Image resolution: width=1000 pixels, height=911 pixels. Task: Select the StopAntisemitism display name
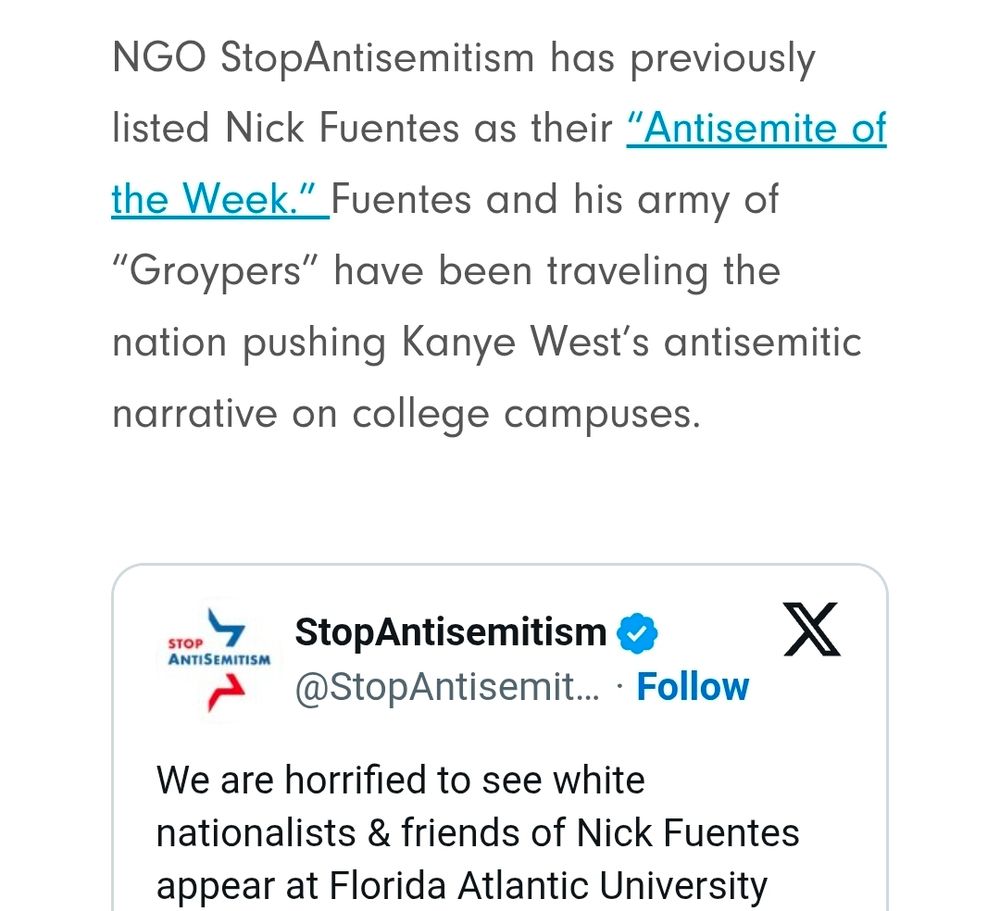click(x=450, y=632)
